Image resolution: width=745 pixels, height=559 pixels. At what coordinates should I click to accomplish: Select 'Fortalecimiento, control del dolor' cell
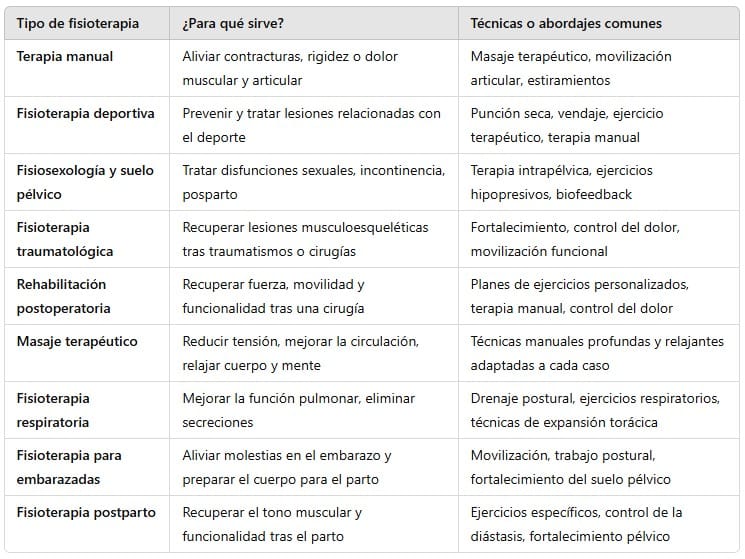pyautogui.click(x=575, y=239)
